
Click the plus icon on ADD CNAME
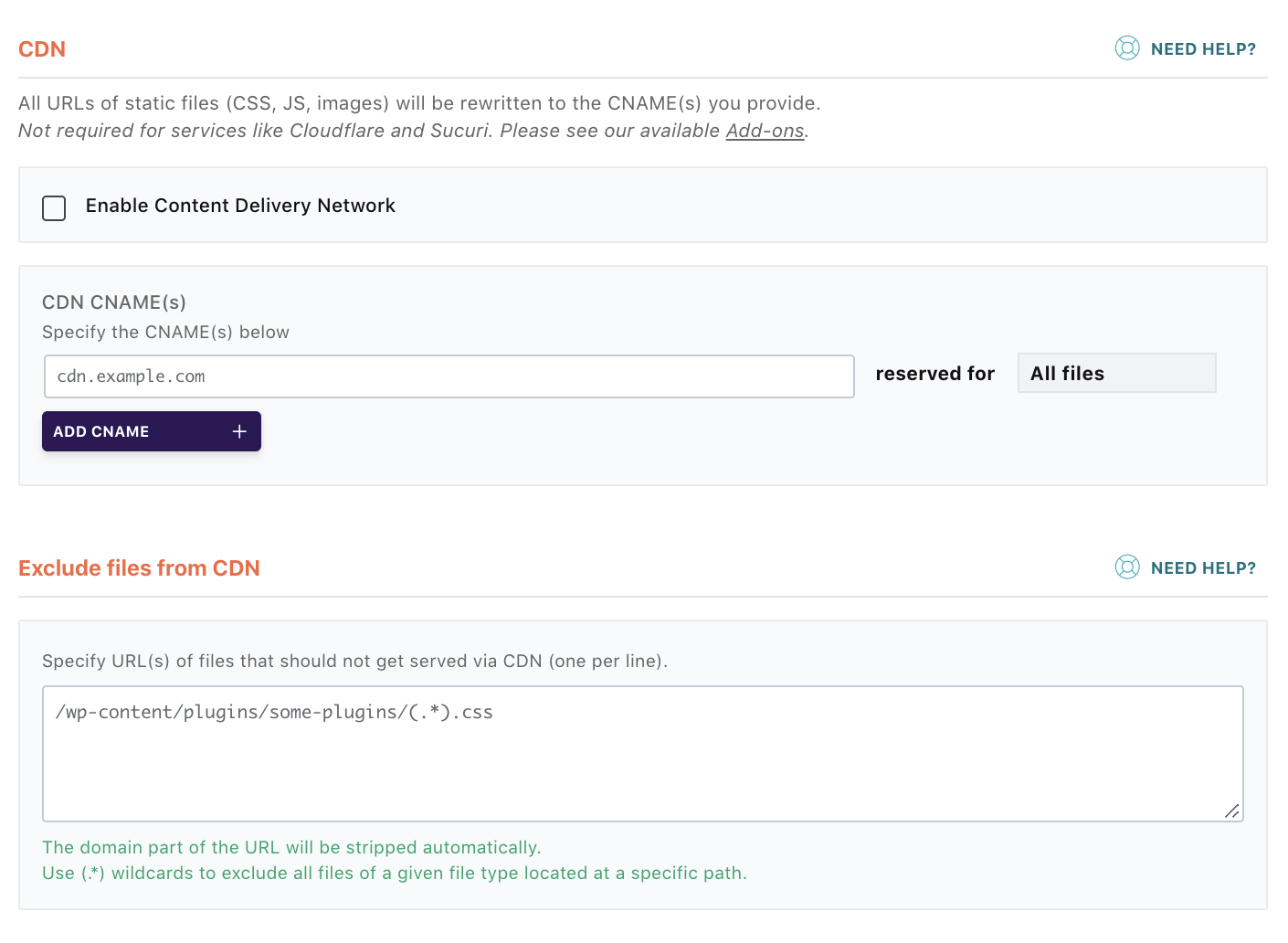239,431
